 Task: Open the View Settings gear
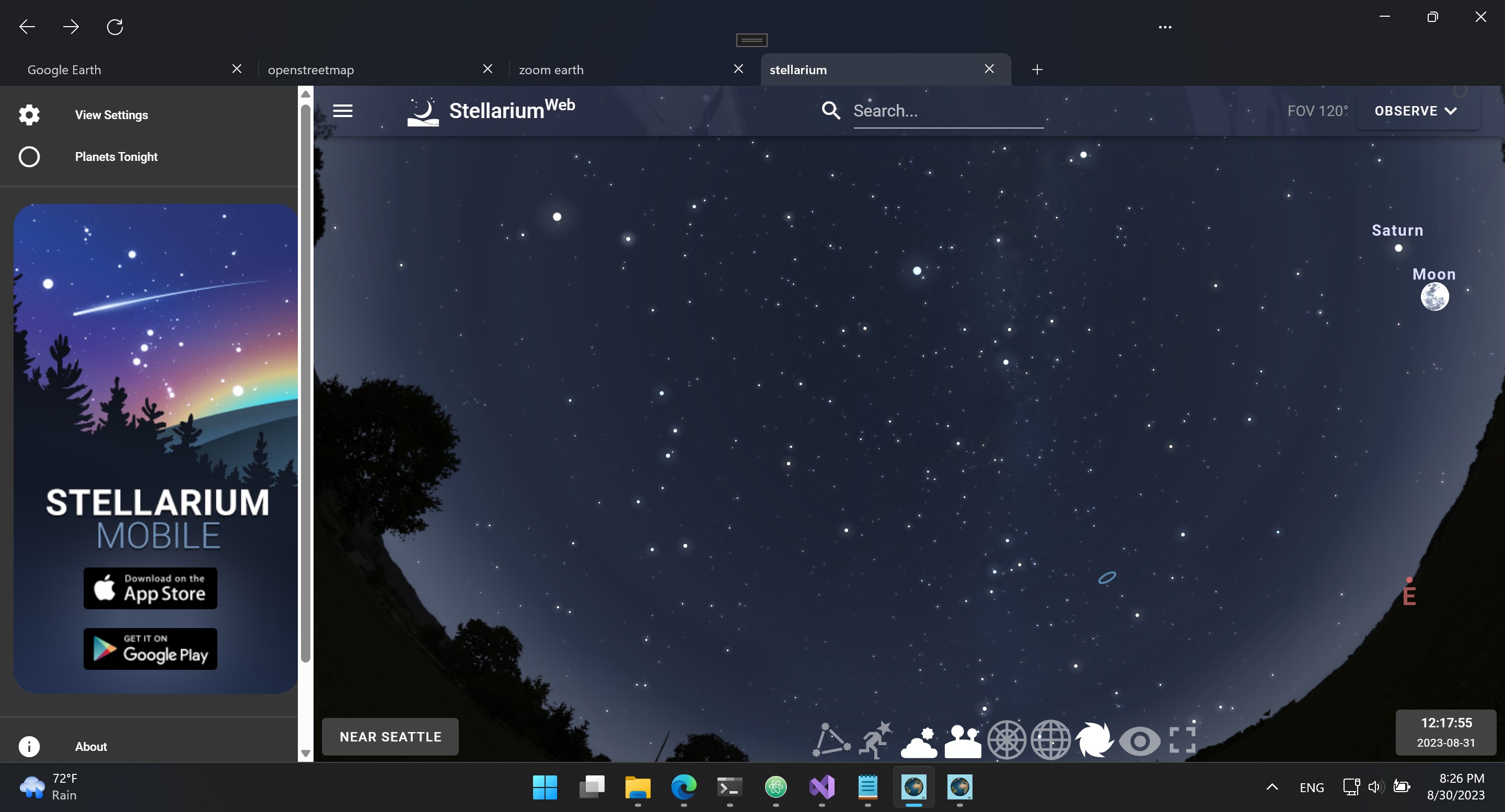click(29, 114)
